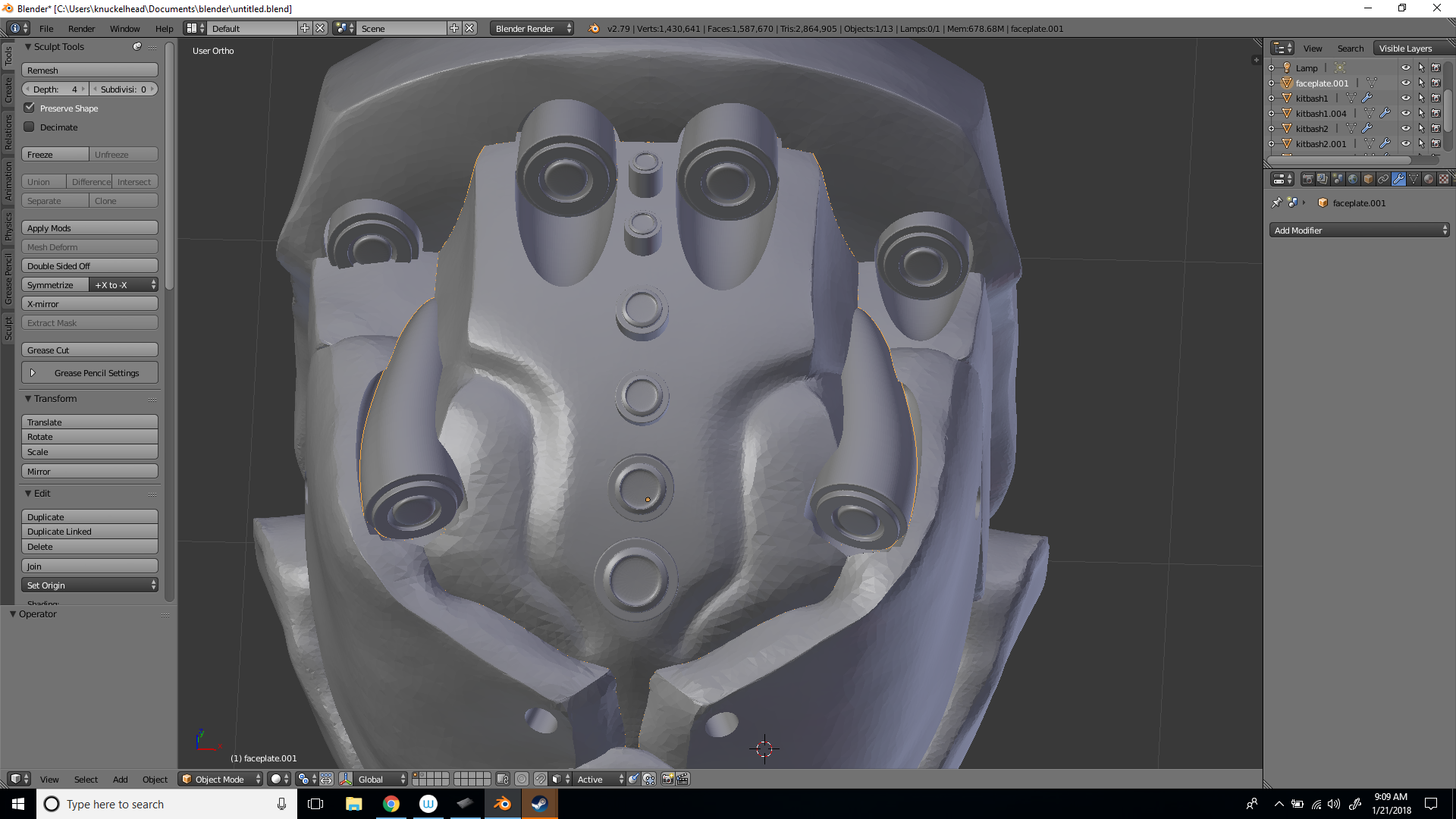Toggle the pin icon in properties panel
The width and height of the screenshot is (1456, 819).
[x=1277, y=202]
